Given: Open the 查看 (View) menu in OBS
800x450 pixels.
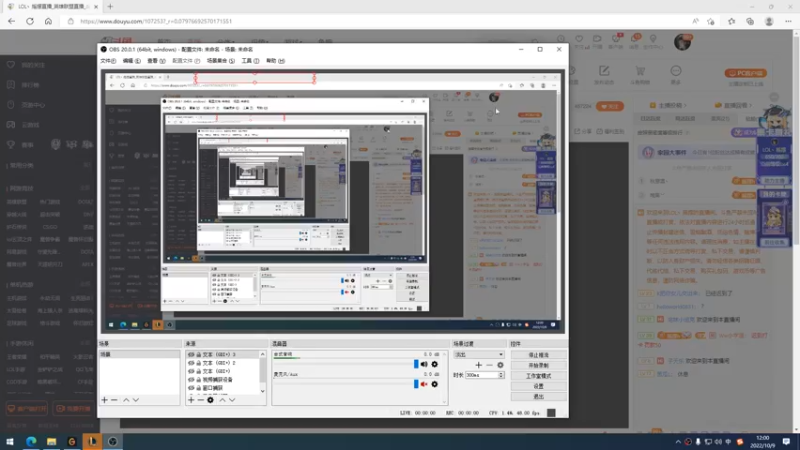Looking at the screenshot, I should [156, 61].
